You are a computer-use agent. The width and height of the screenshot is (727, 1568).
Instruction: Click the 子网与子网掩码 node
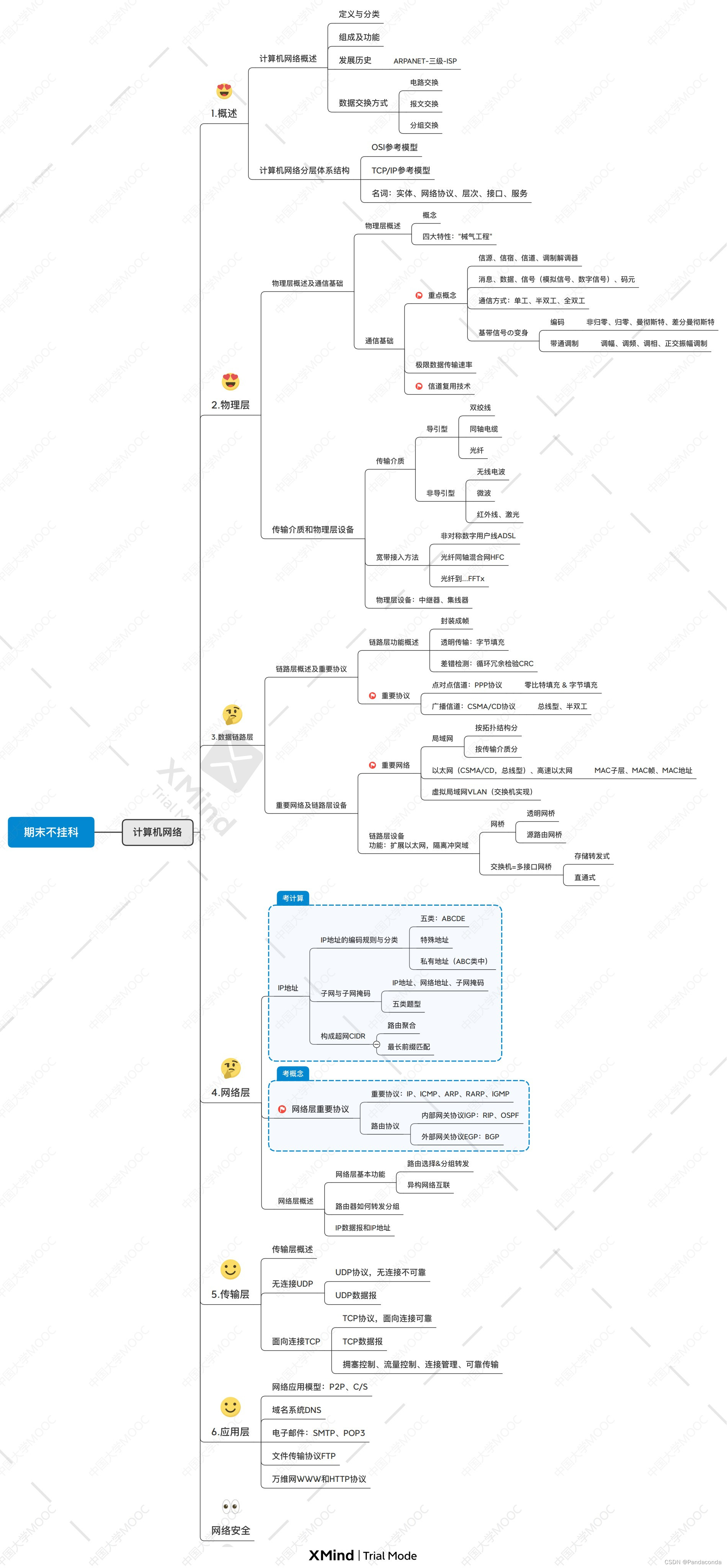click(x=345, y=993)
